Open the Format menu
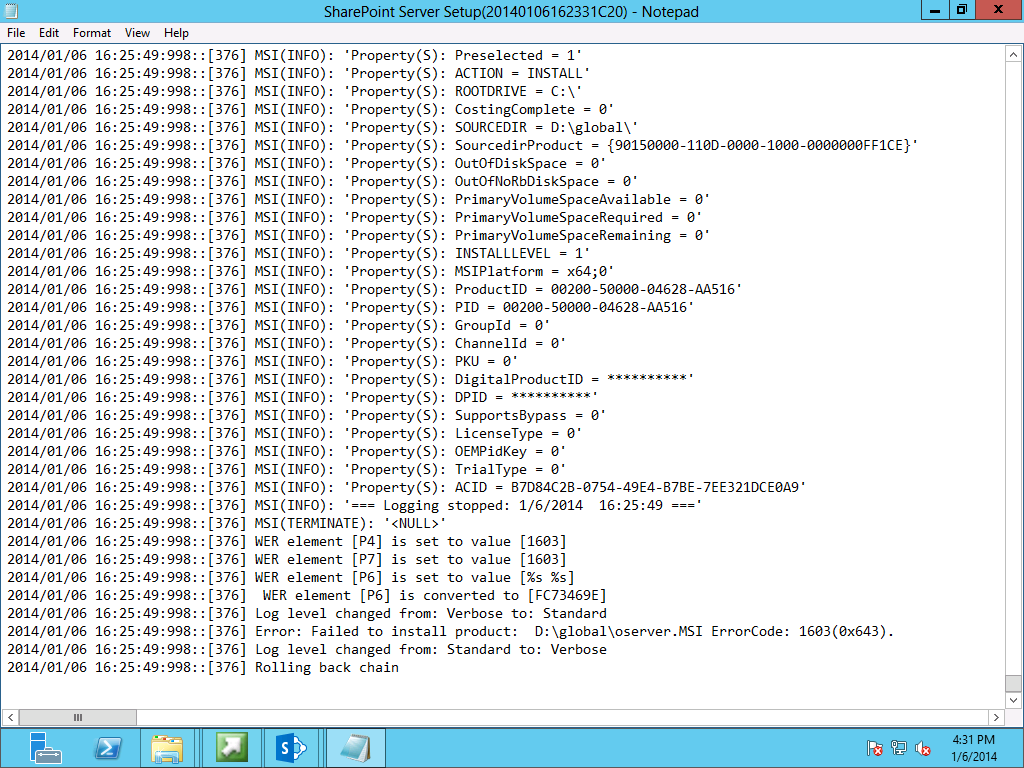The width and height of the screenshot is (1024, 768). click(x=91, y=32)
